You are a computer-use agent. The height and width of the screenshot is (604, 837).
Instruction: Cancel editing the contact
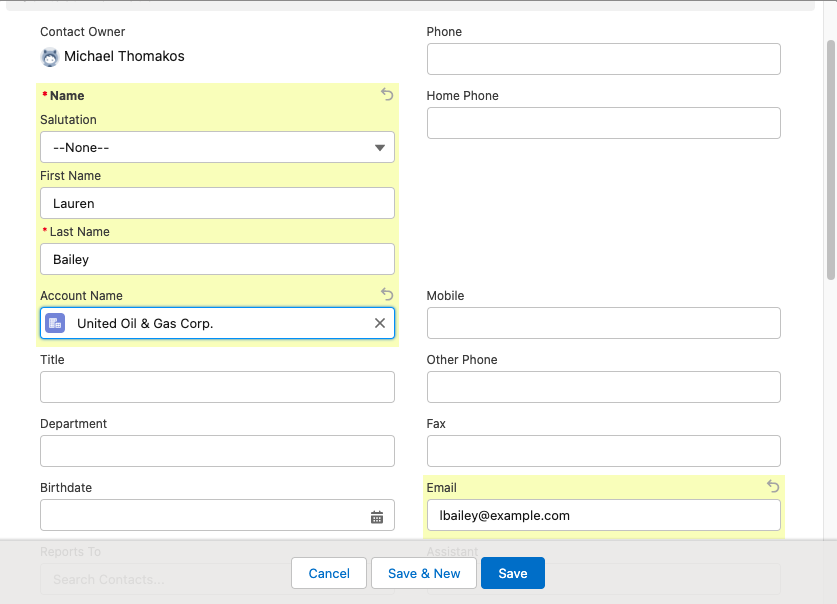point(328,573)
